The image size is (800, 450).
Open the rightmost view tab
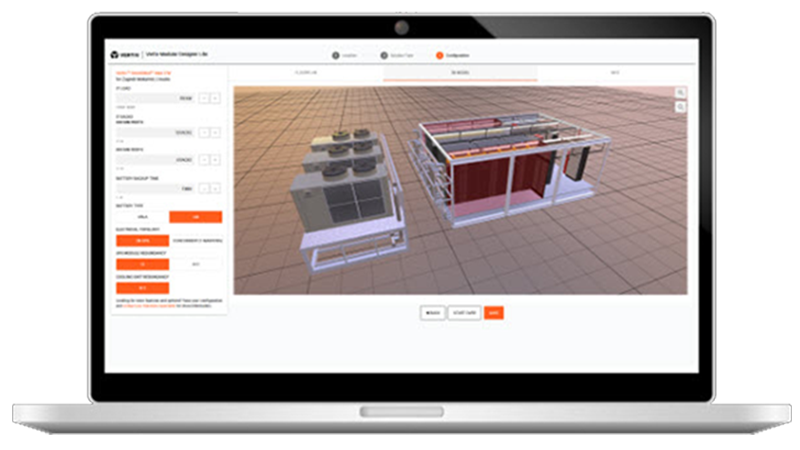[613, 73]
